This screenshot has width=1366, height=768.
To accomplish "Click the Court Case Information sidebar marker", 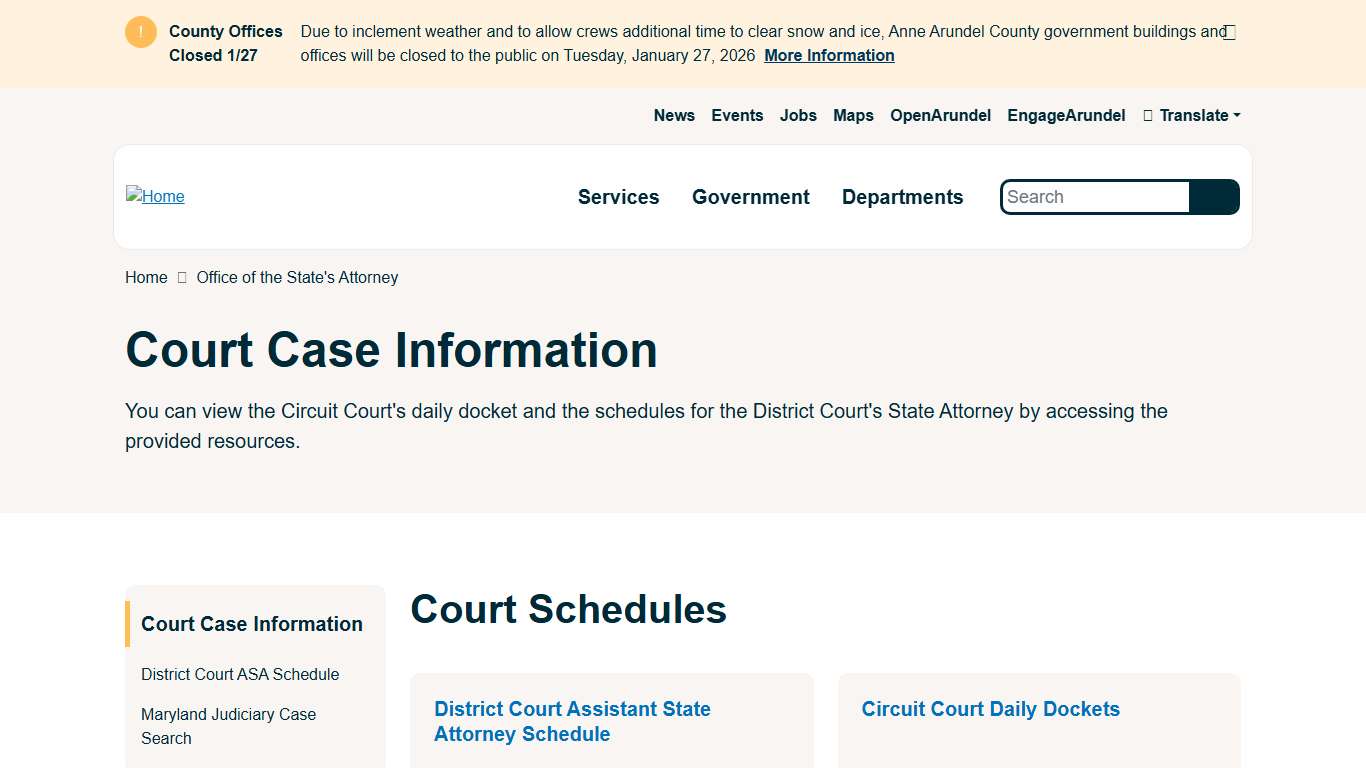I will click(x=128, y=622).
